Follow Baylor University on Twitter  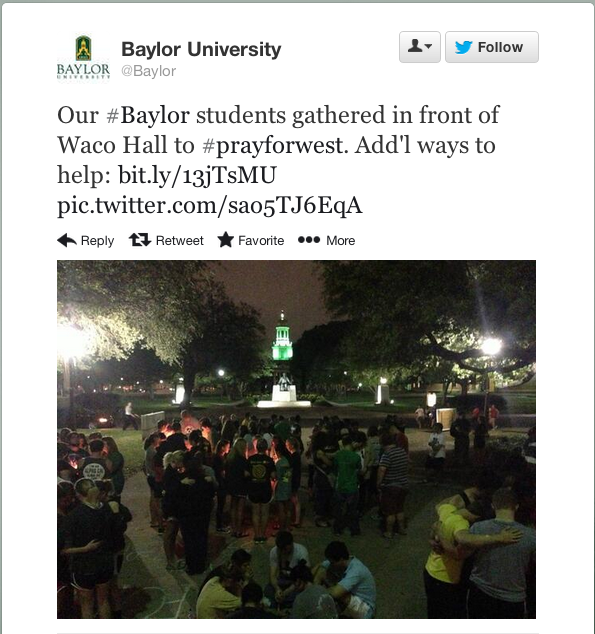pos(492,47)
